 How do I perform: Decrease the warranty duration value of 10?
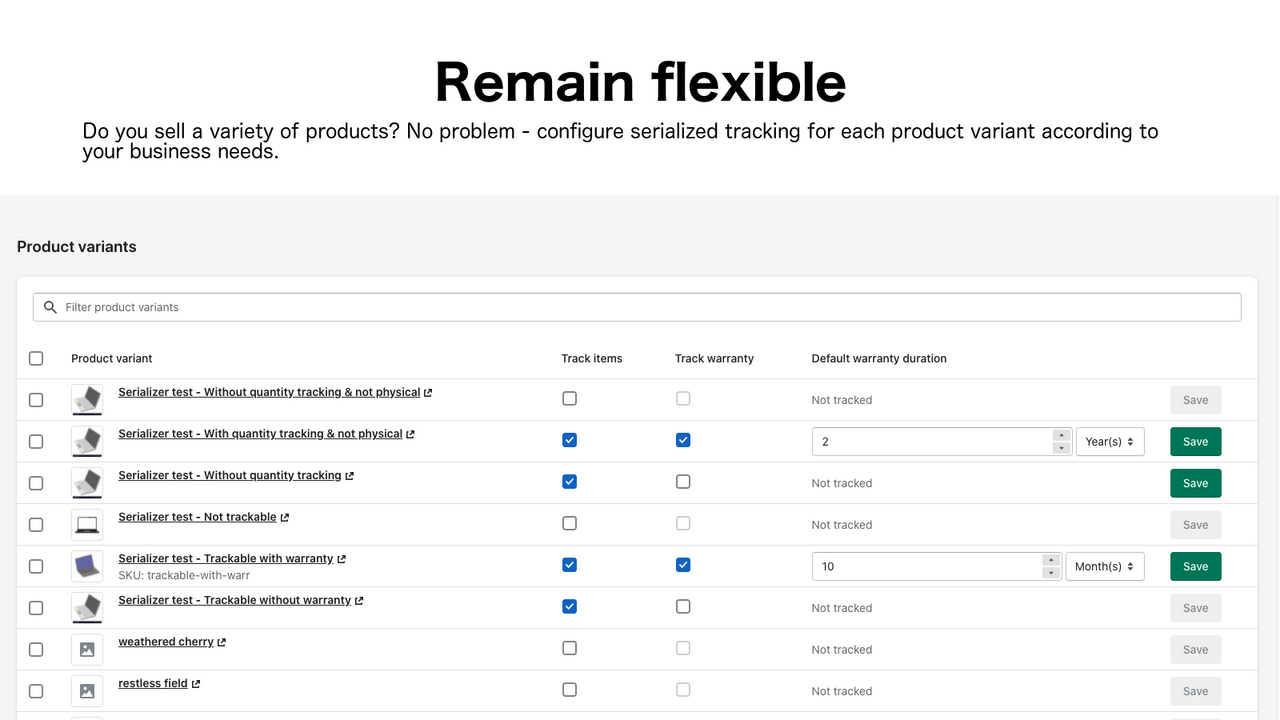[x=1051, y=571]
